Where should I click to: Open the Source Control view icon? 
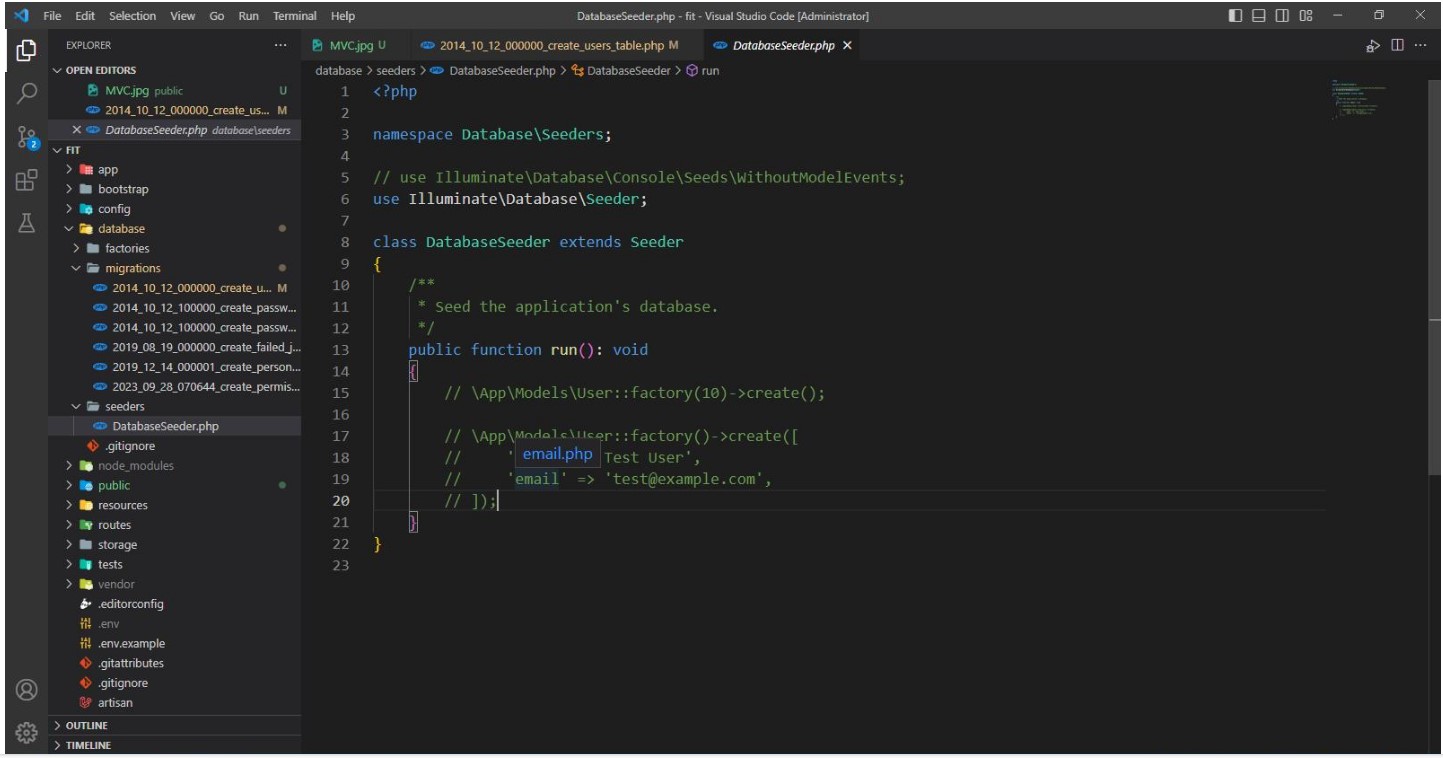click(27, 137)
